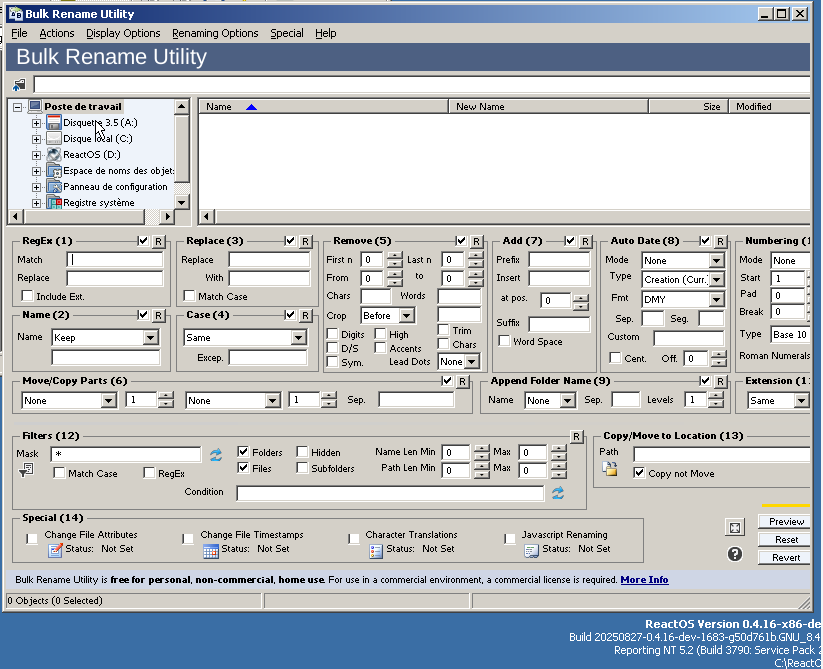Reset Auto Date (8) with its R button
The height and width of the screenshot is (669, 823).
720,241
